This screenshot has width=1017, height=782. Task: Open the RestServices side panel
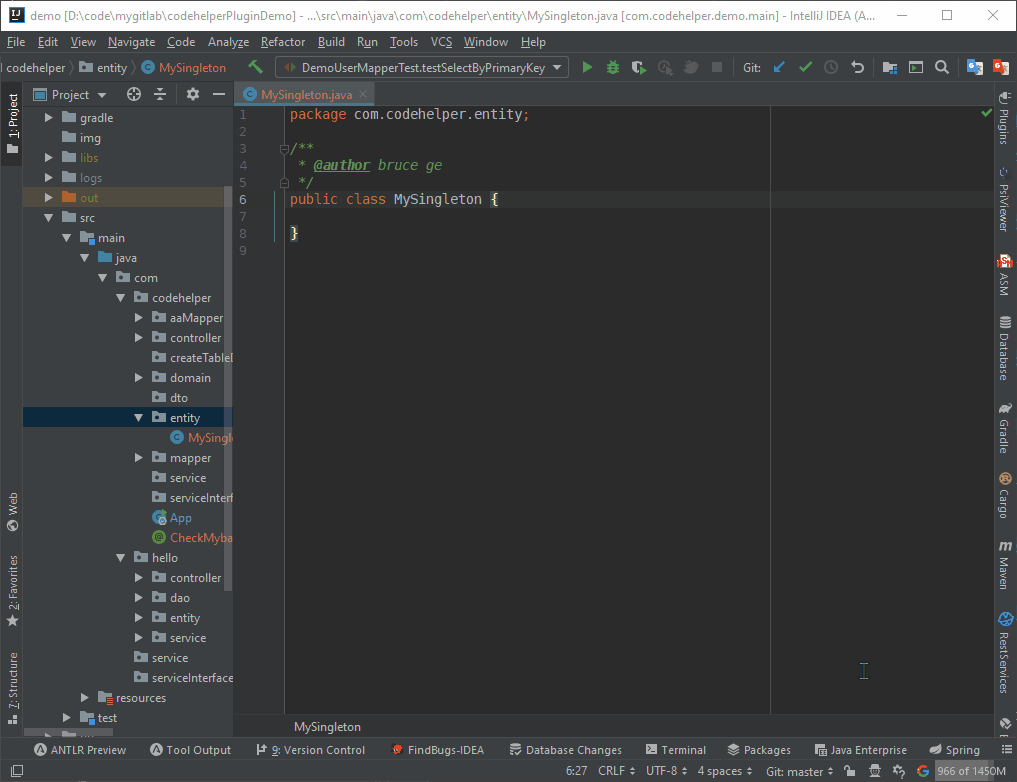[1004, 652]
